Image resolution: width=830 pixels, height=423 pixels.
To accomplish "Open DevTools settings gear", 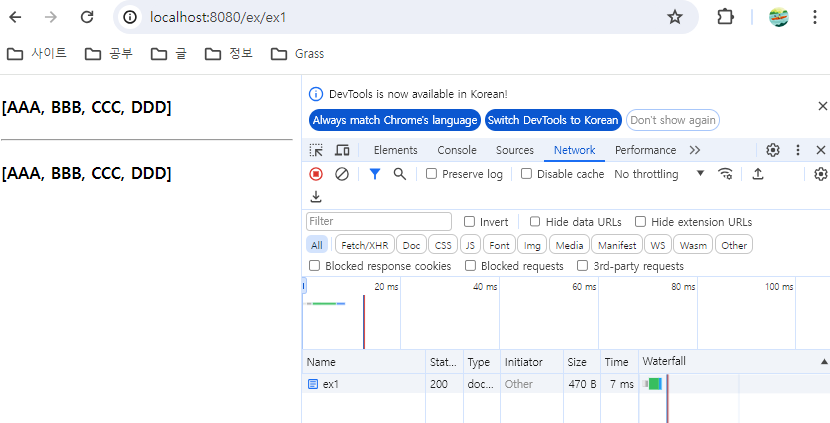I will point(773,150).
